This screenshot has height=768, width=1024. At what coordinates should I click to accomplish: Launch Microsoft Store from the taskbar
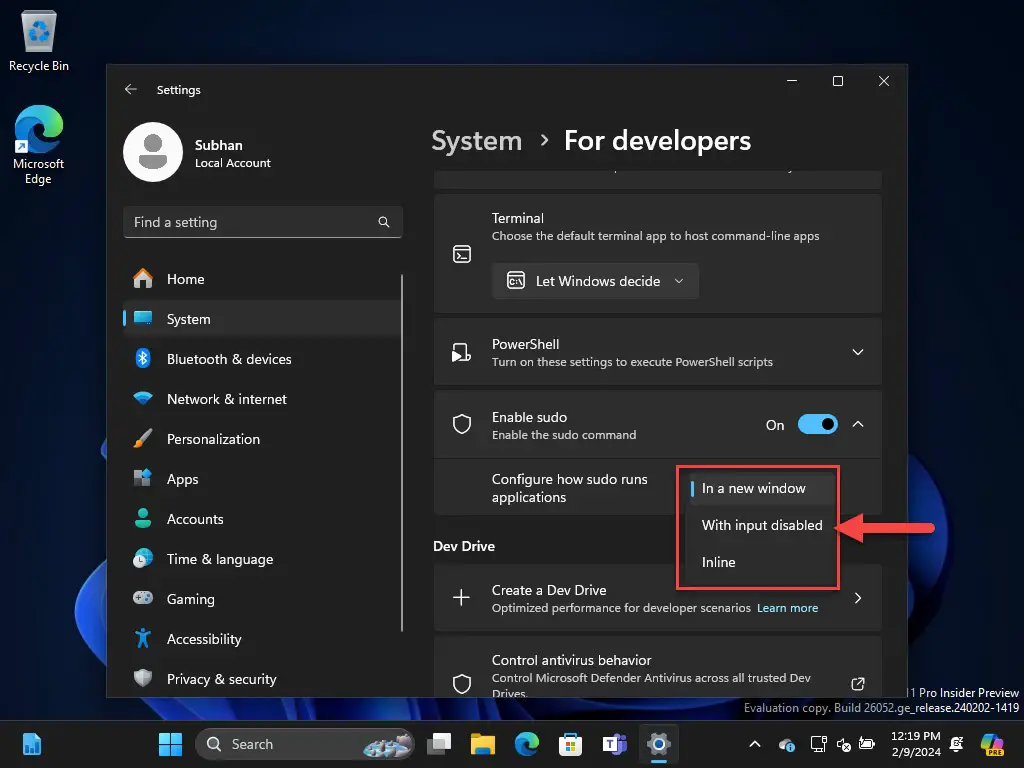(570, 744)
